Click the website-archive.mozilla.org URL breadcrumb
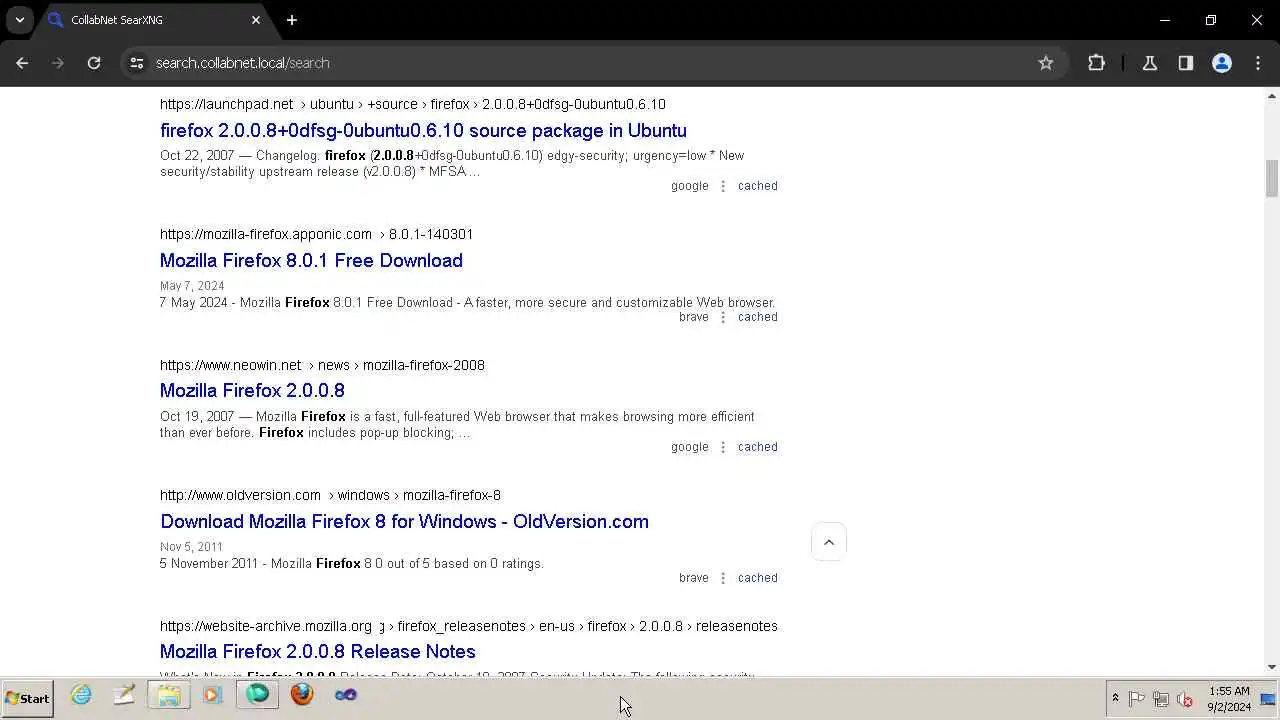Viewport: 1280px width, 720px height. (468, 626)
